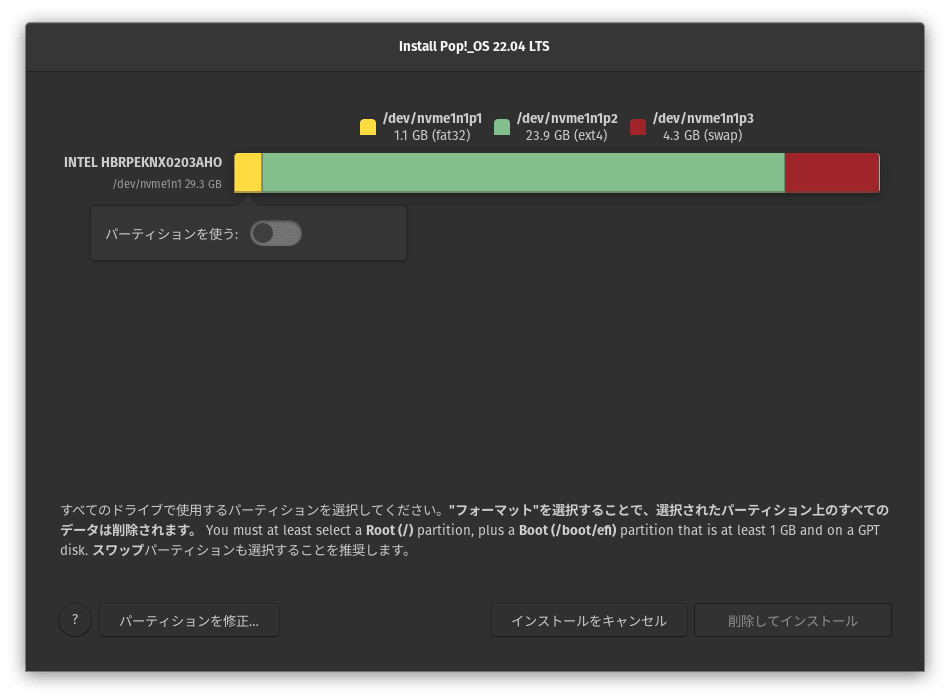
Task: Open パーティションを修正... partition editor
Action: tap(189, 620)
